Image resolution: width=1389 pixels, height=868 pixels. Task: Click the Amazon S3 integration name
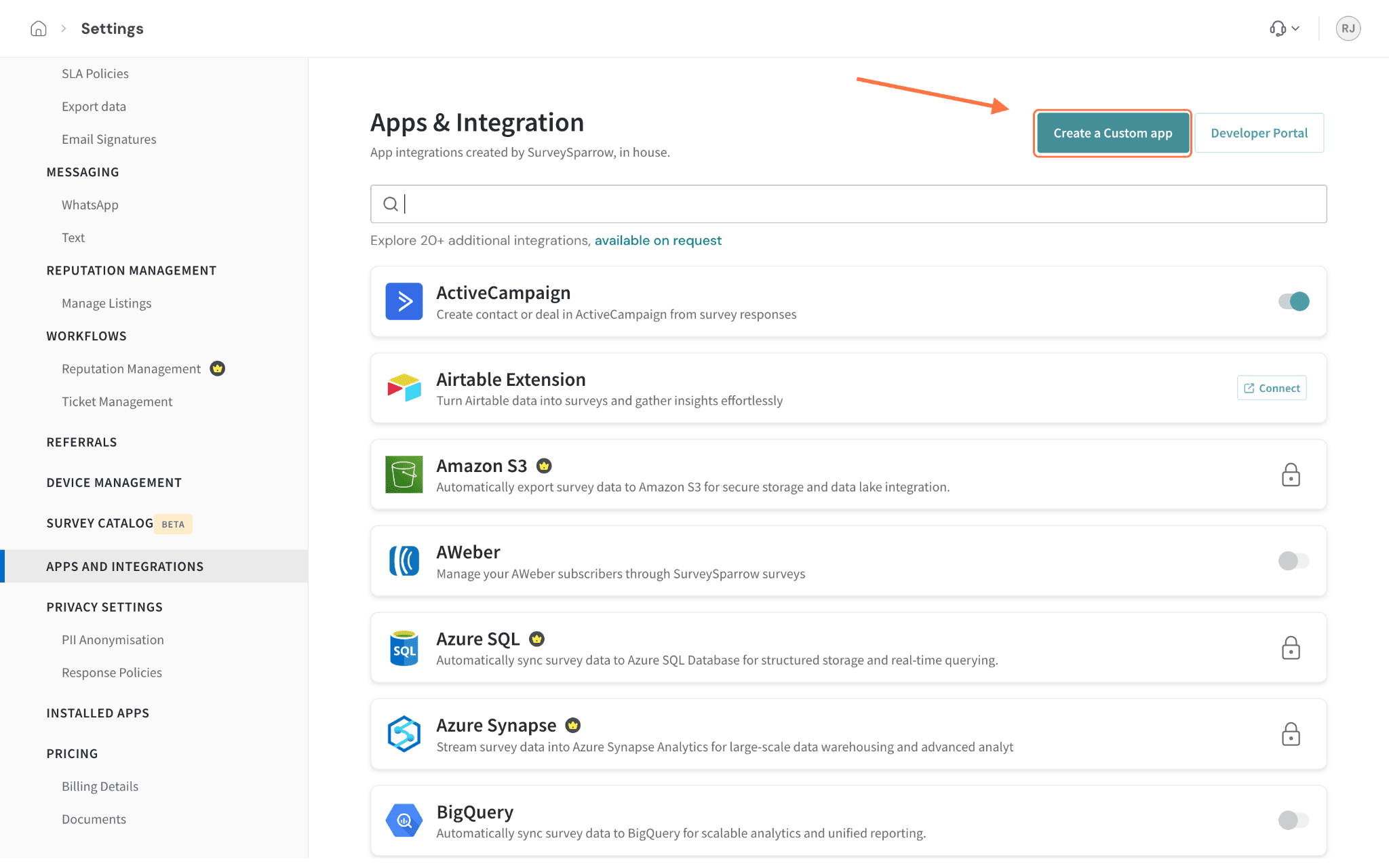(x=482, y=466)
